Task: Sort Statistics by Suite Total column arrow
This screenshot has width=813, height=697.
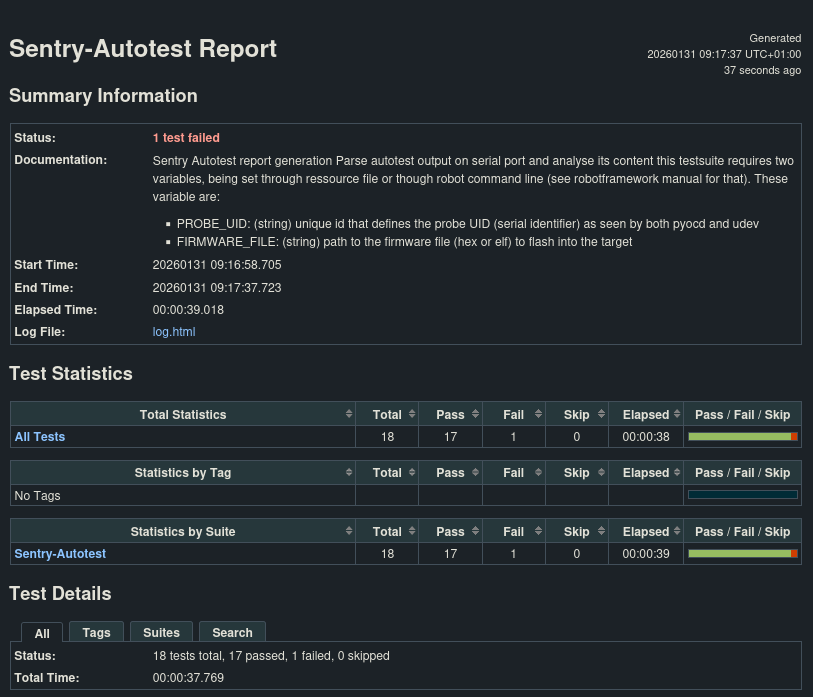Action: [x=412, y=531]
